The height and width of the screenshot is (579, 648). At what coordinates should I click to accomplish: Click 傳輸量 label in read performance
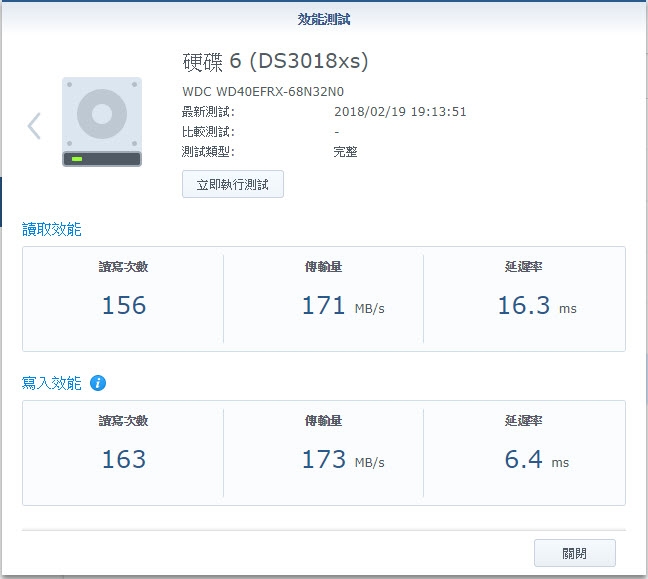coord(323,267)
